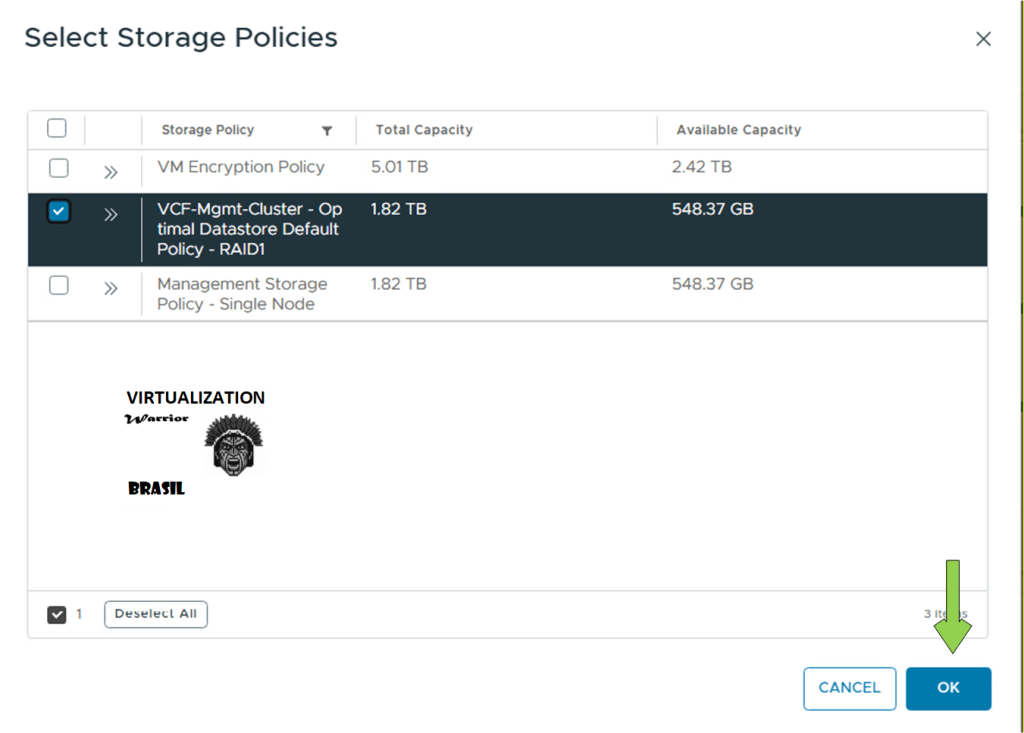Viewport: 1024px width, 733px height.
Task: Confirm selection with the OK button
Action: (948, 688)
